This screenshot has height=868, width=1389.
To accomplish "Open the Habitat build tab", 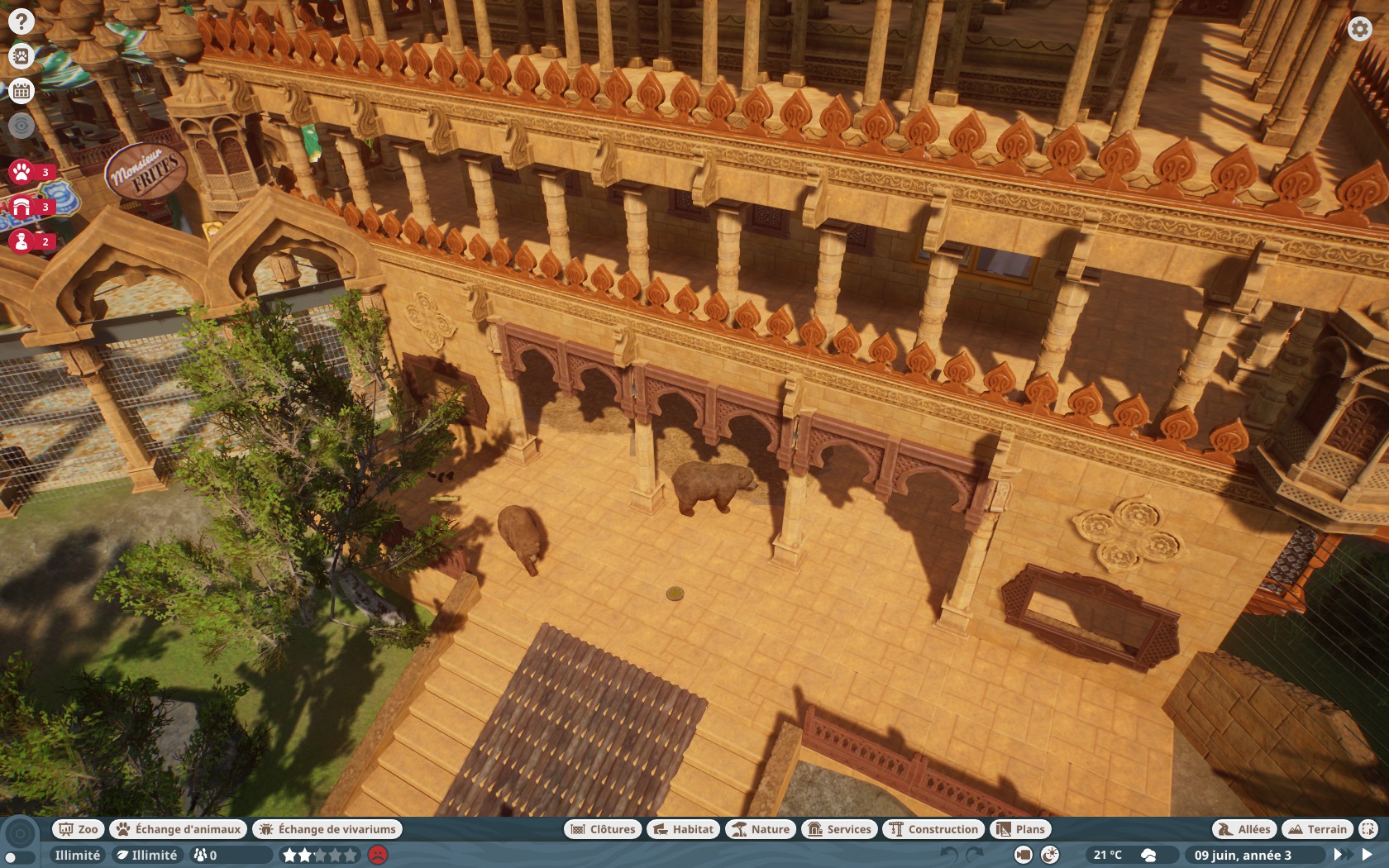I will [x=683, y=829].
